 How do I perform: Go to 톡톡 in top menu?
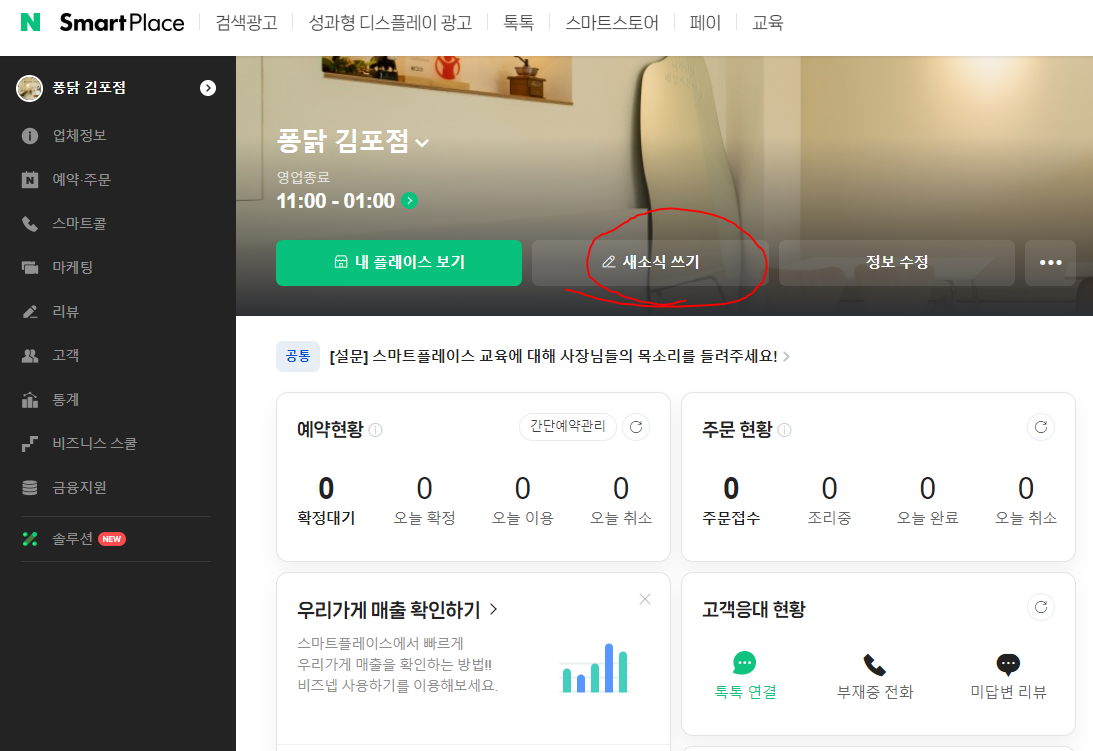(x=519, y=23)
